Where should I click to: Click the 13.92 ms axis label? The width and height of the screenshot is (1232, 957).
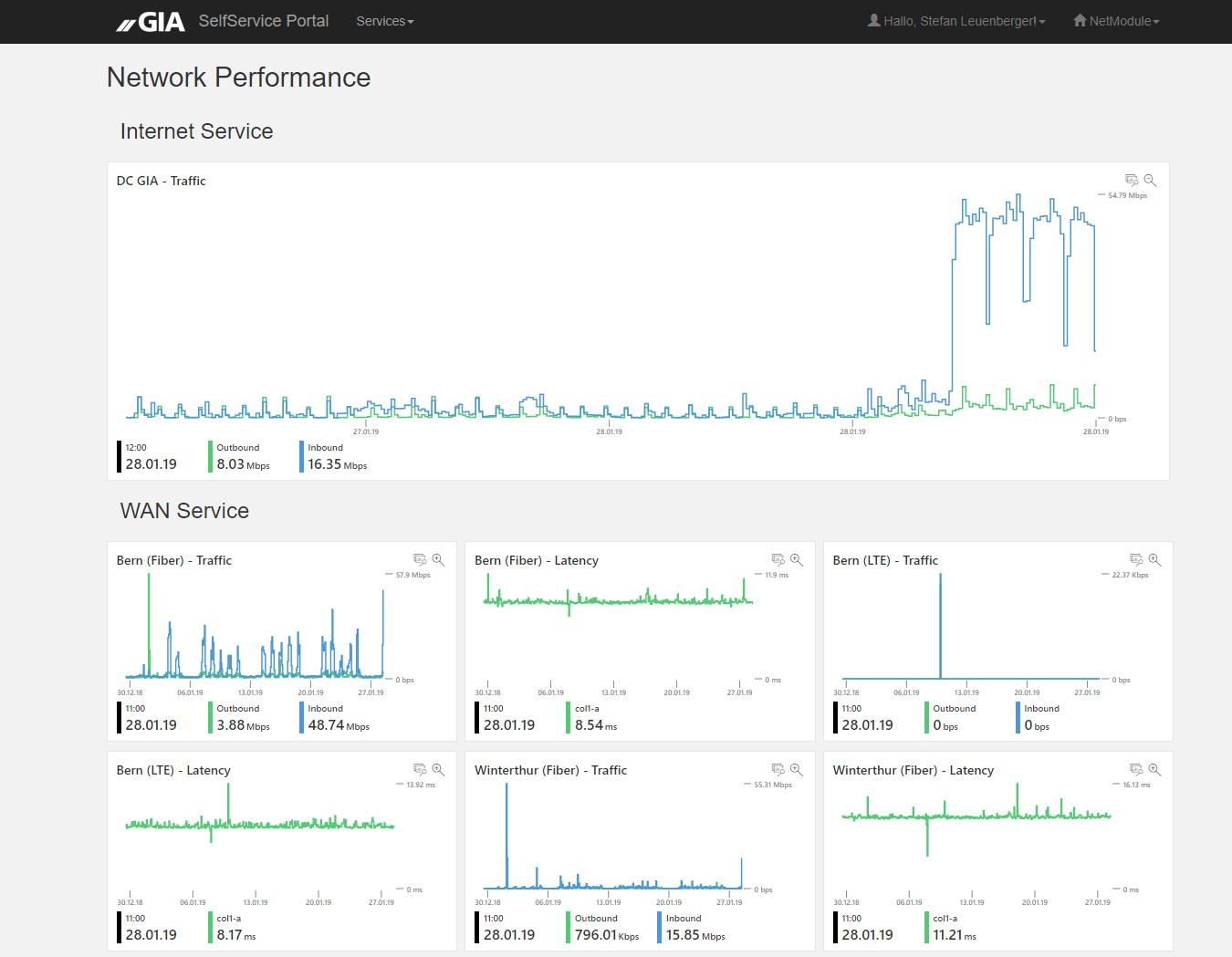(x=420, y=785)
